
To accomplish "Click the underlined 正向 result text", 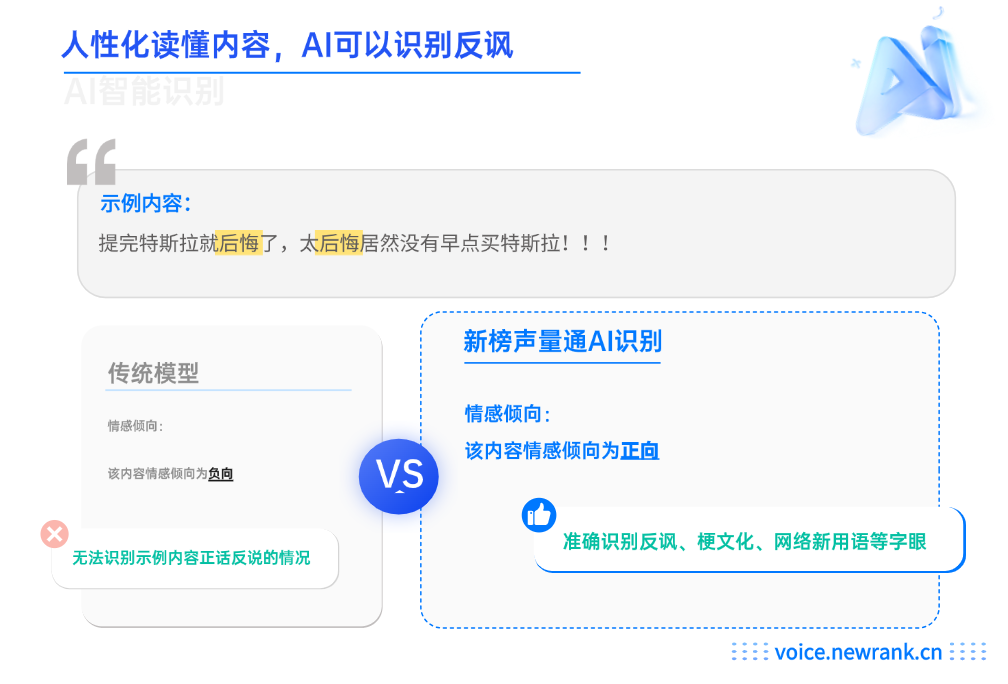I will pyautogui.click(x=640, y=451).
